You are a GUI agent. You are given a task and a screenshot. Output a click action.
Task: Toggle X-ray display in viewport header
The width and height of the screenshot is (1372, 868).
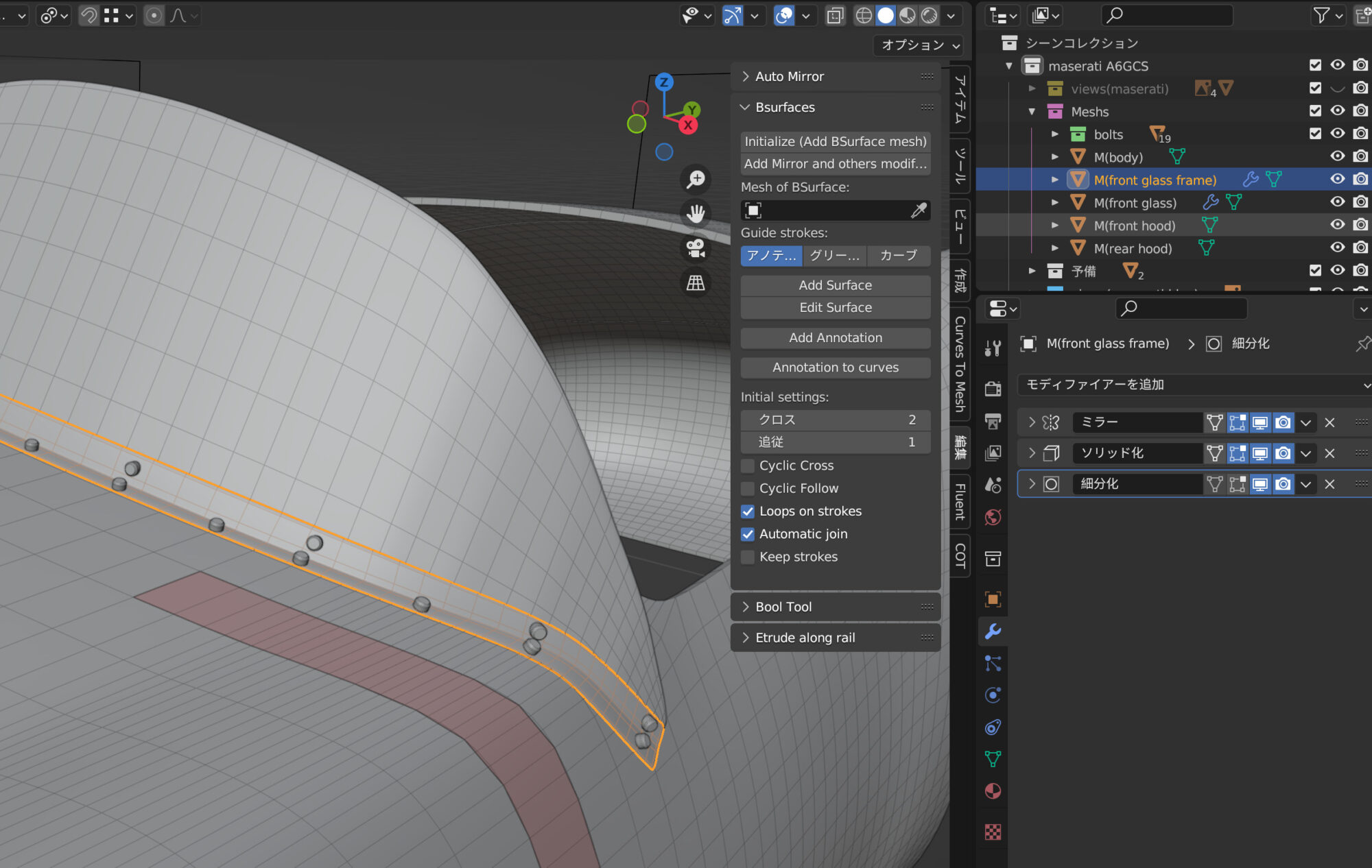(x=835, y=15)
